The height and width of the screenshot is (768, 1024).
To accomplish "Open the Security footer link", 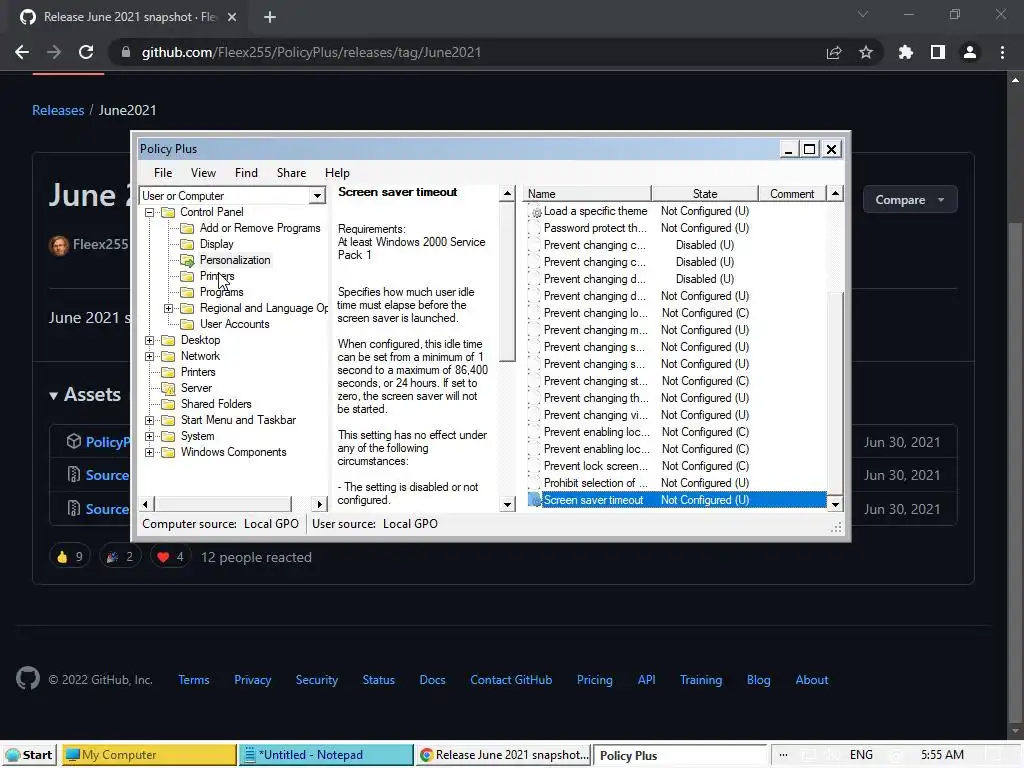I will 317,680.
